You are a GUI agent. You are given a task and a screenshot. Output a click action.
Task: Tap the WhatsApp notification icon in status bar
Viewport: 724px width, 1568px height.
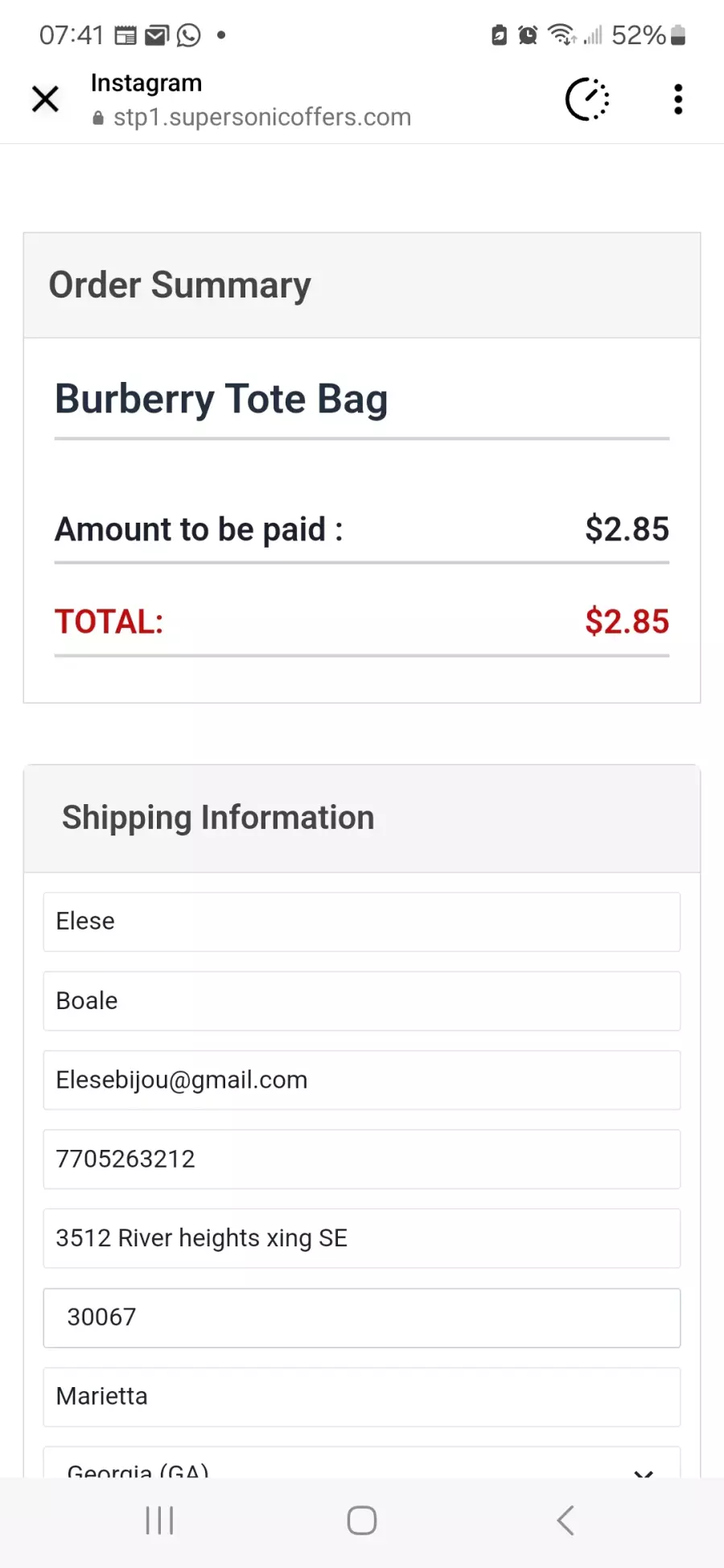click(188, 35)
